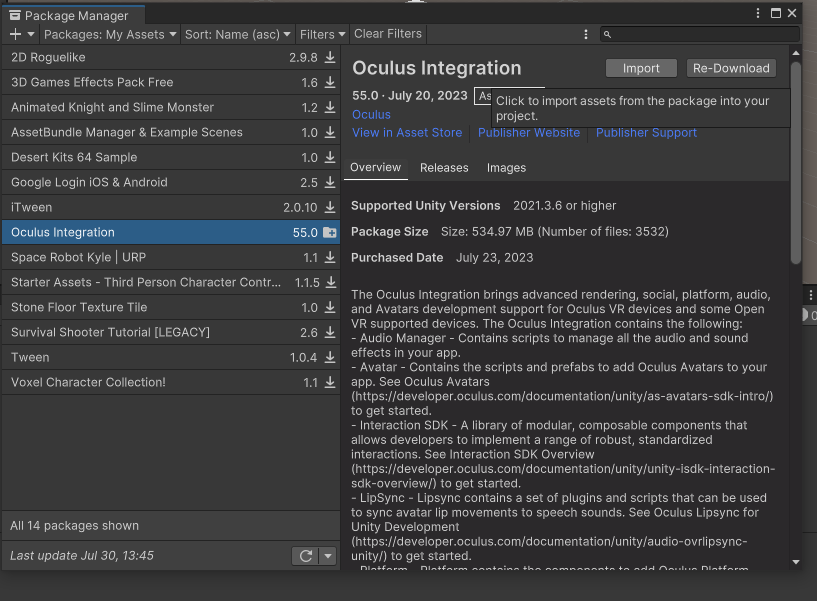Click Stone Floor Texture Tile download icon

click(x=330, y=308)
